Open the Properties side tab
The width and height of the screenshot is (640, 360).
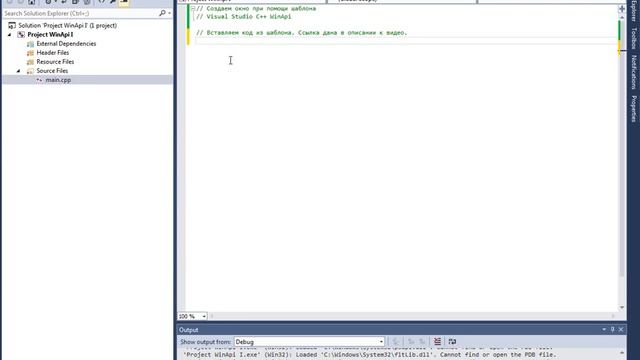634,109
